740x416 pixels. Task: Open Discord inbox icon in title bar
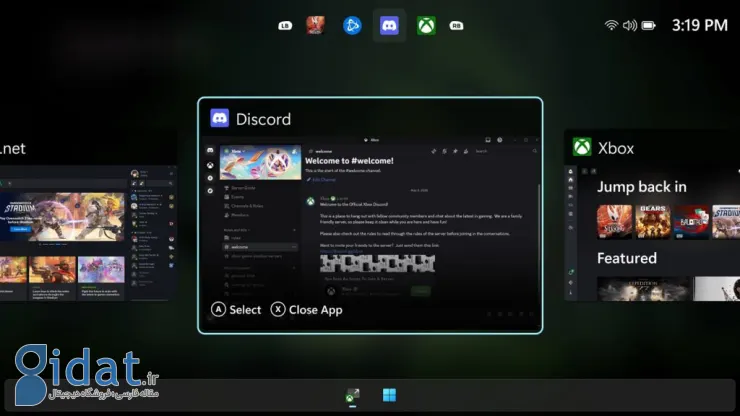coord(488,140)
